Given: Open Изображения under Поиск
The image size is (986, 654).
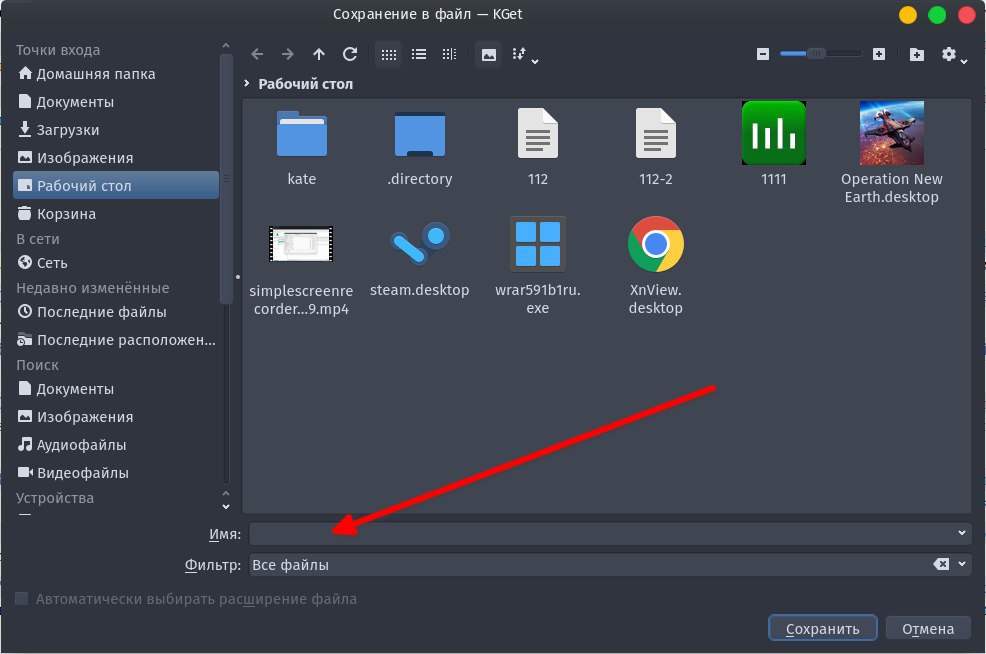Looking at the screenshot, I should 116,417.
